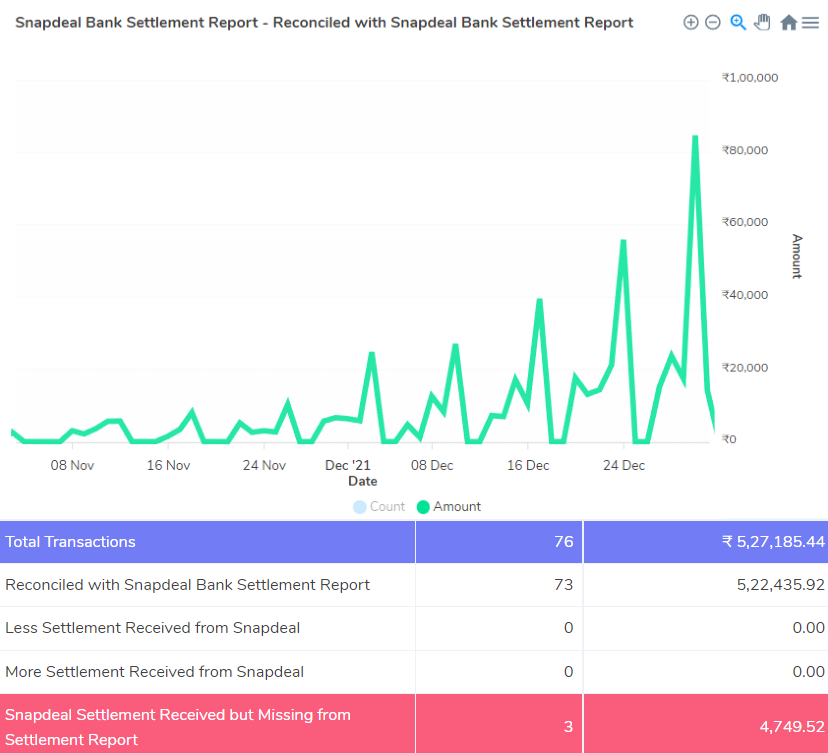Click Total Transactions count 76
Viewport: 828px width, 753px height.
(563, 542)
